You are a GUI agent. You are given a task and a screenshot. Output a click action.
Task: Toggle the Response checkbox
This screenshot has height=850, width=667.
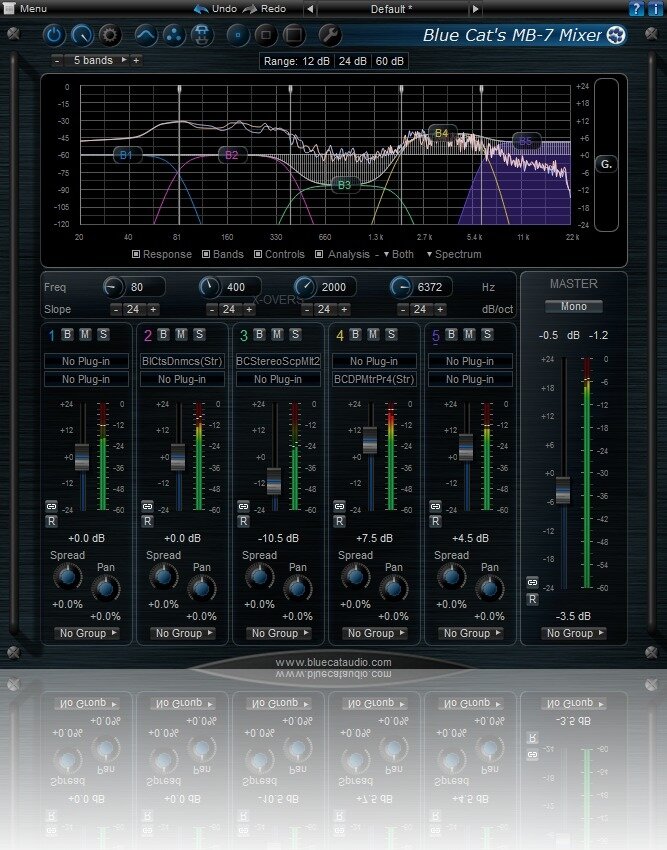pyautogui.click(x=136, y=254)
